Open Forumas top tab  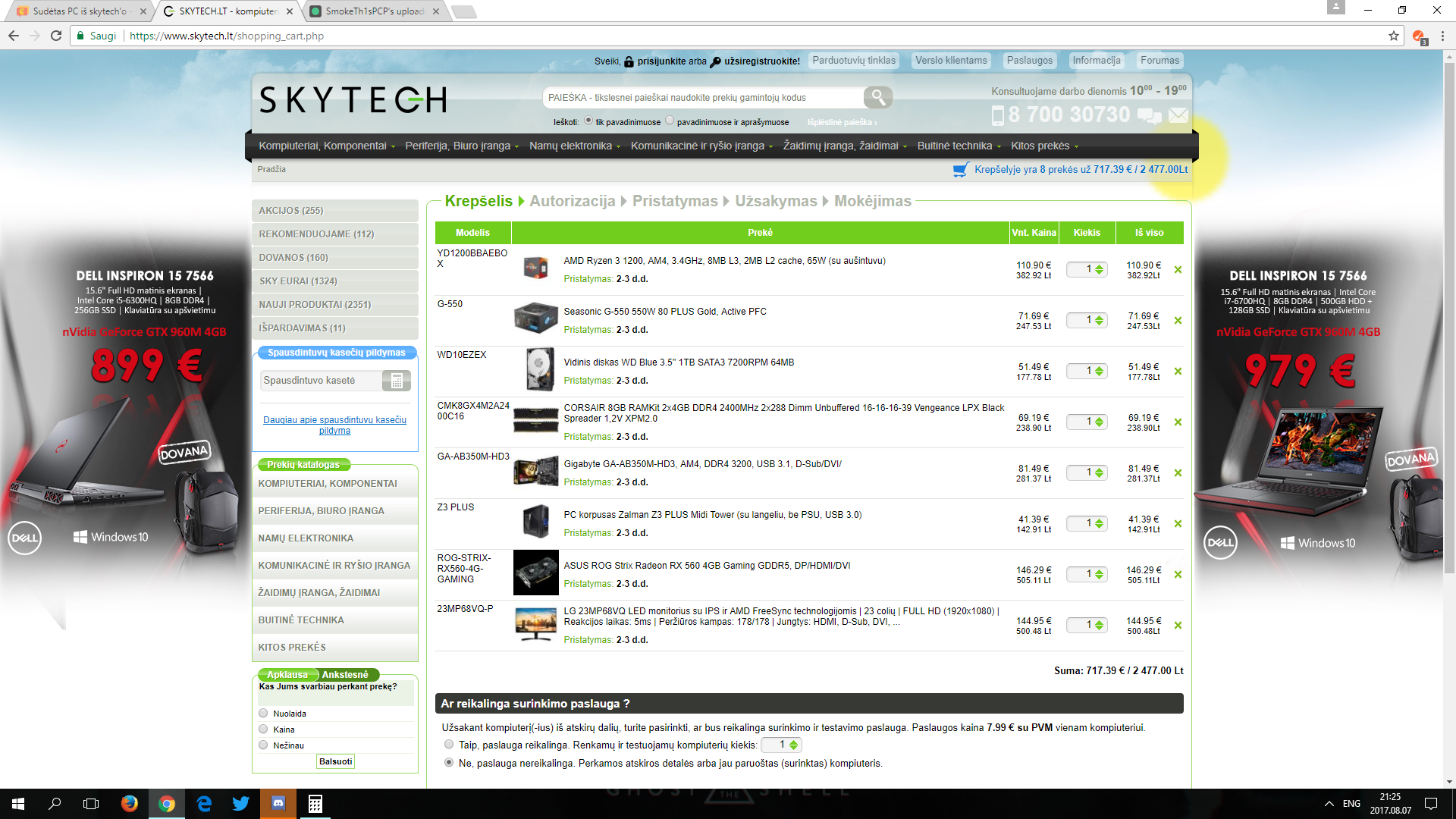[x=1159, y=61]
